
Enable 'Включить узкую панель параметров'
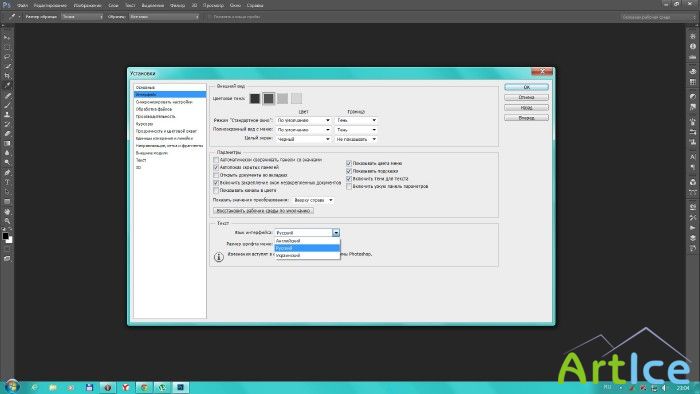pos(349,186)
